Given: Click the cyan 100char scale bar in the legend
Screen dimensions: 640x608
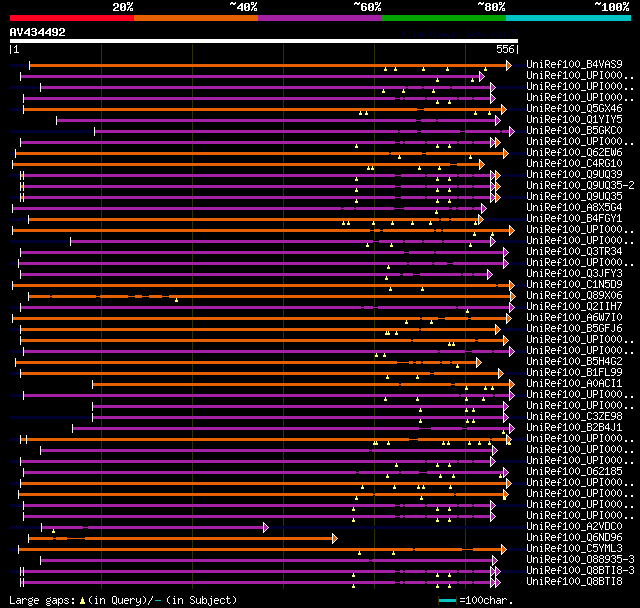Looking at the screenshot, I should 447,600.
